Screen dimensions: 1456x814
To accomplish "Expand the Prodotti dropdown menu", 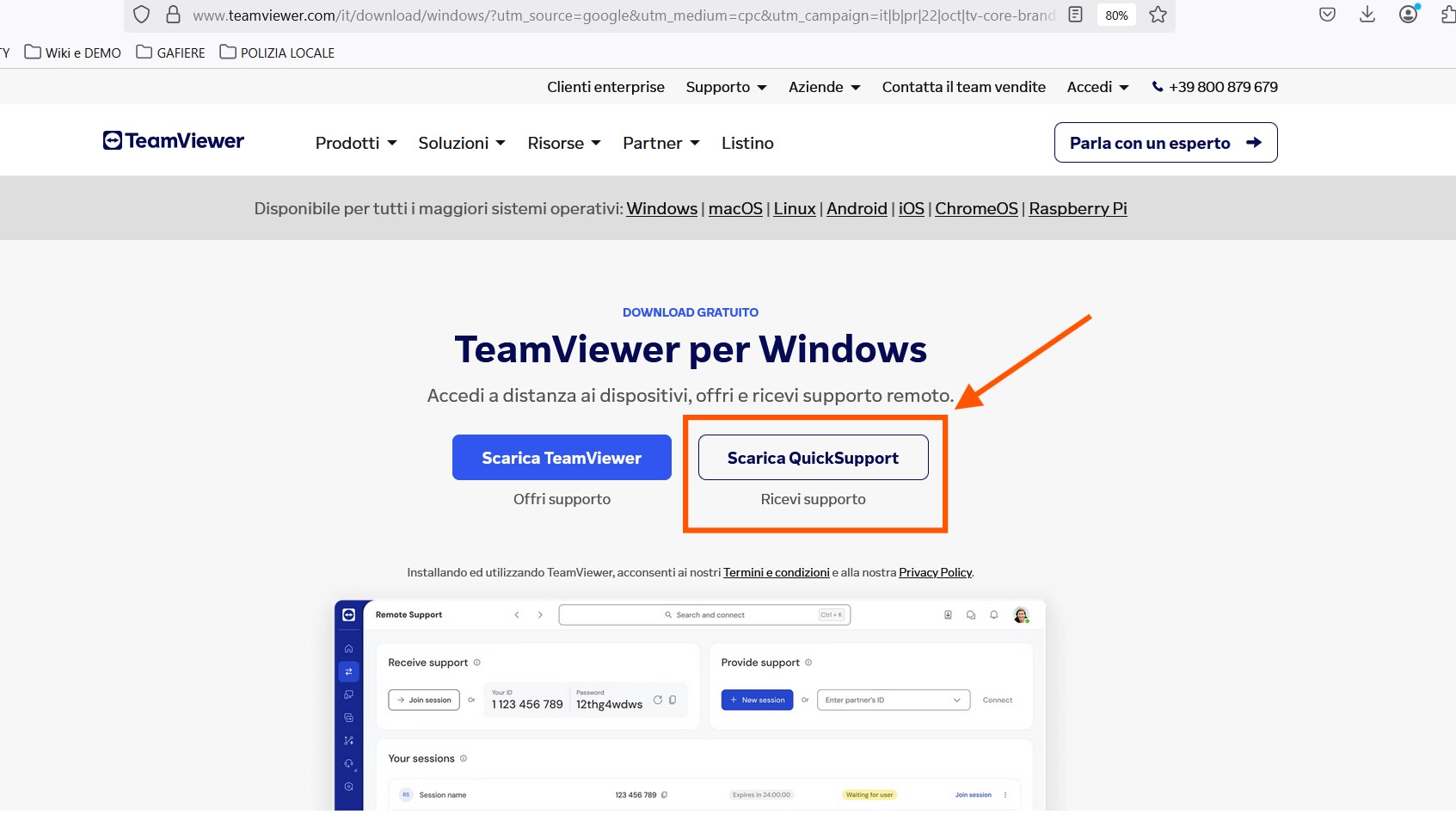I will click(x=356, y=143).
